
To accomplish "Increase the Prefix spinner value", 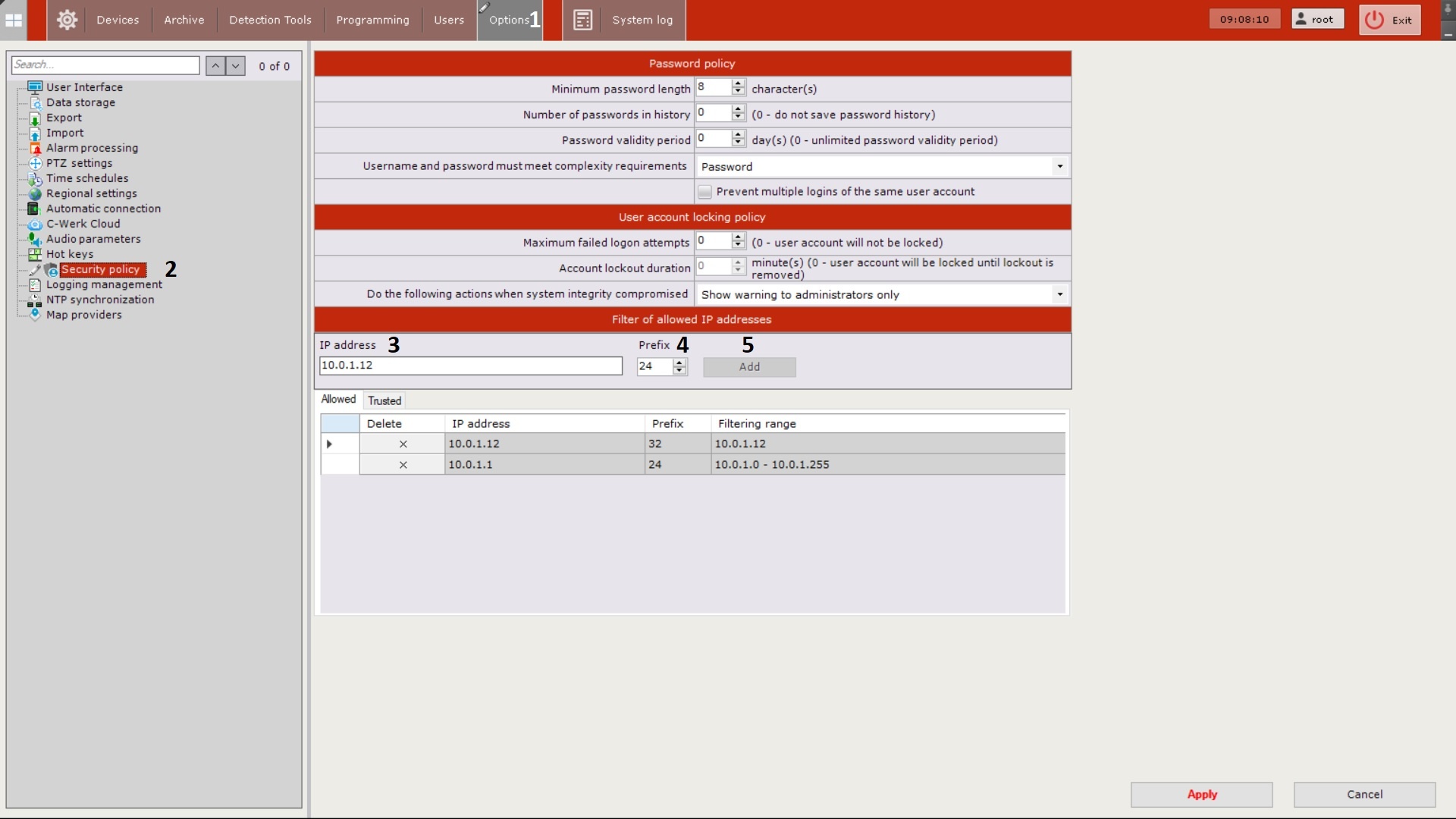I will tap(679, 362).
